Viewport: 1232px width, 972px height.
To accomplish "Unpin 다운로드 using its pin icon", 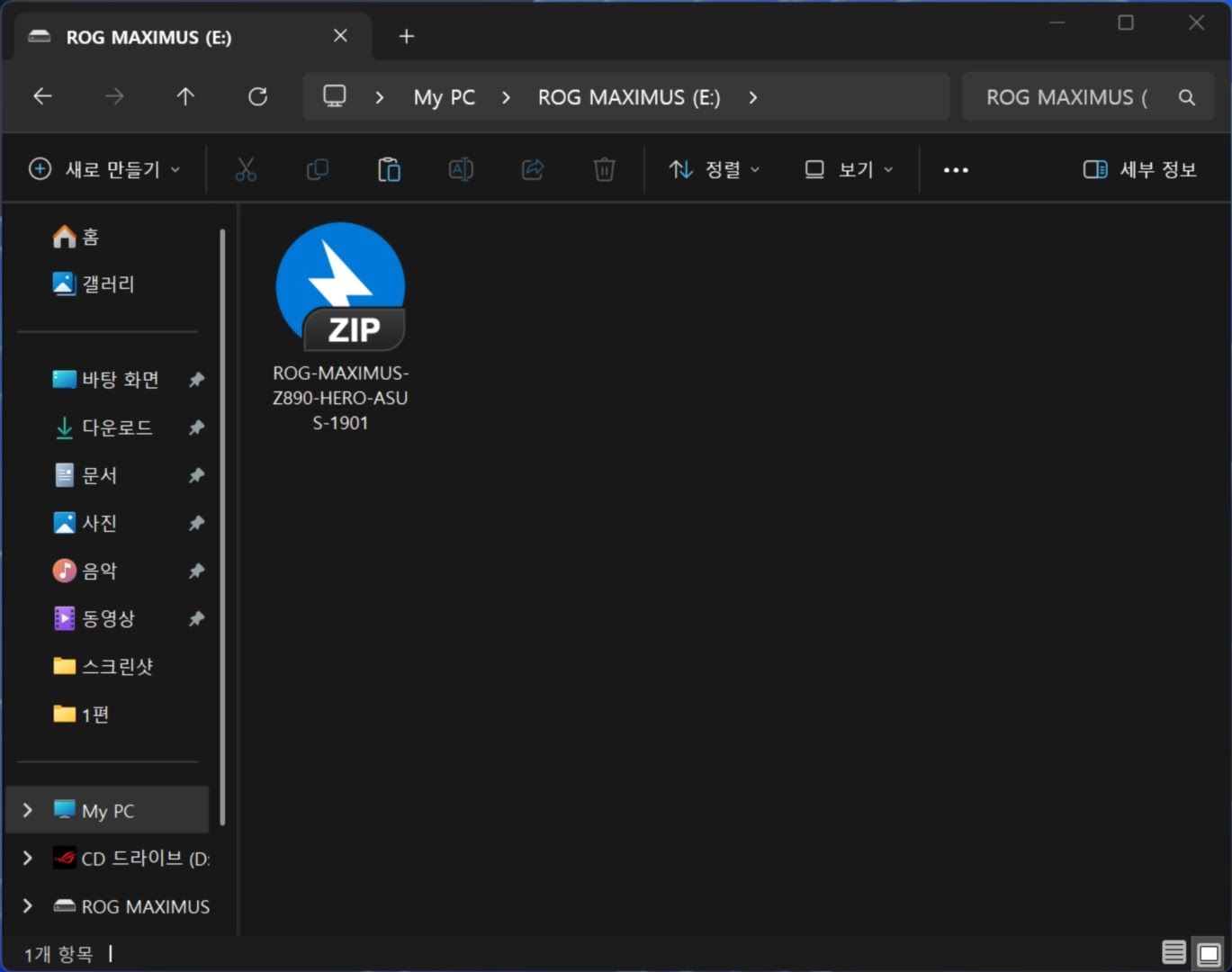I will [196, 427].
